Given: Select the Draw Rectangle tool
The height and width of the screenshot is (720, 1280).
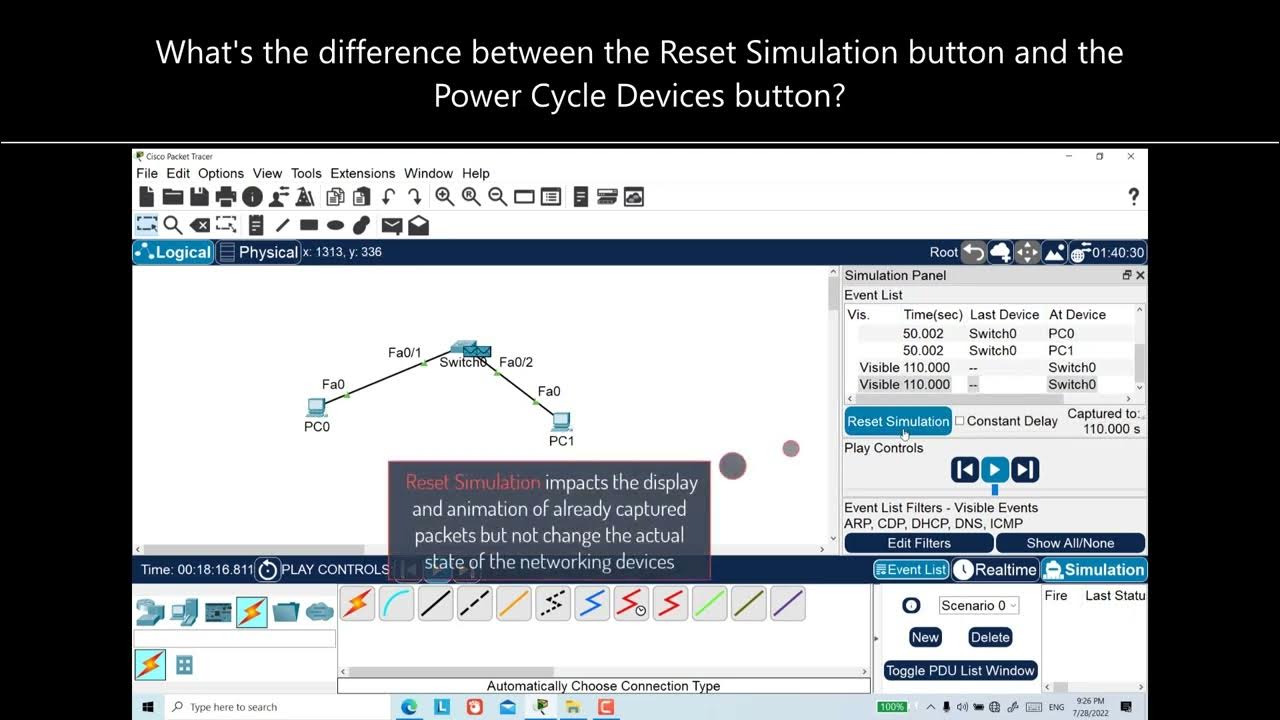Looking at the screenshot, I should pyautogui.click(x=309, y=225).
